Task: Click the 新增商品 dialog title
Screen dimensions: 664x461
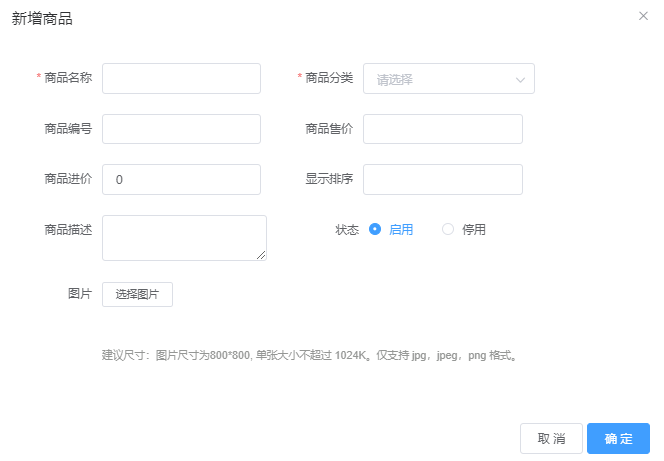Action: 42,19
